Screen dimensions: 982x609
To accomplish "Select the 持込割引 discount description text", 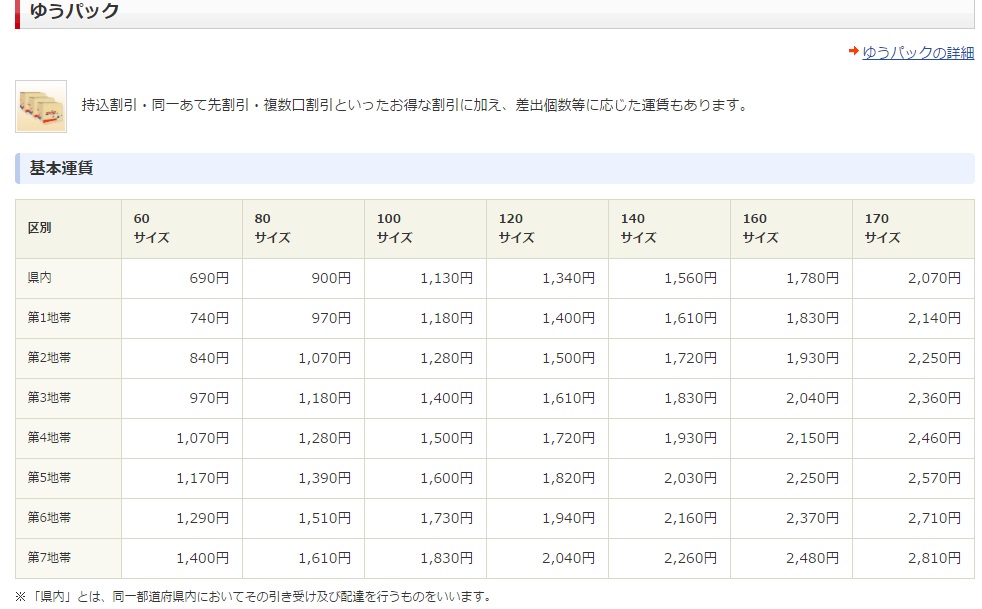I will point(416,105).
